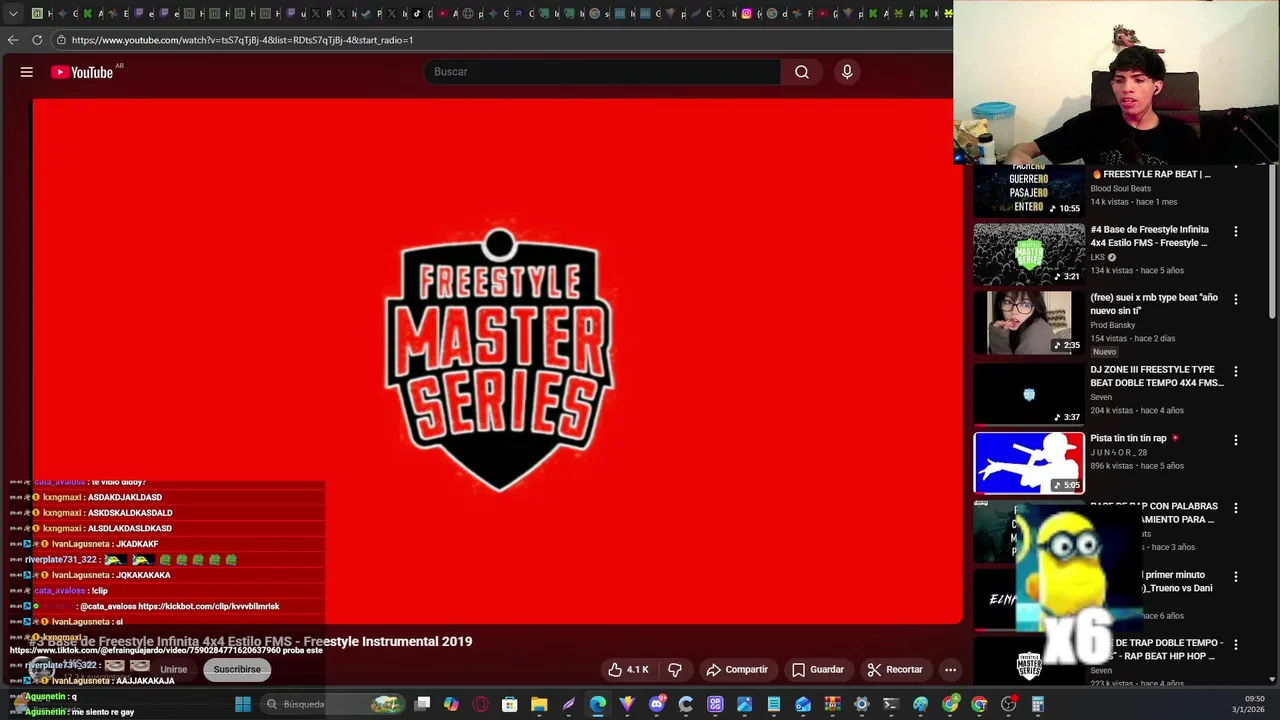Open suei x rnb type beat title
This screenshot has height=720, width=1280.
pyautogui.click(x=1154, y=304)
